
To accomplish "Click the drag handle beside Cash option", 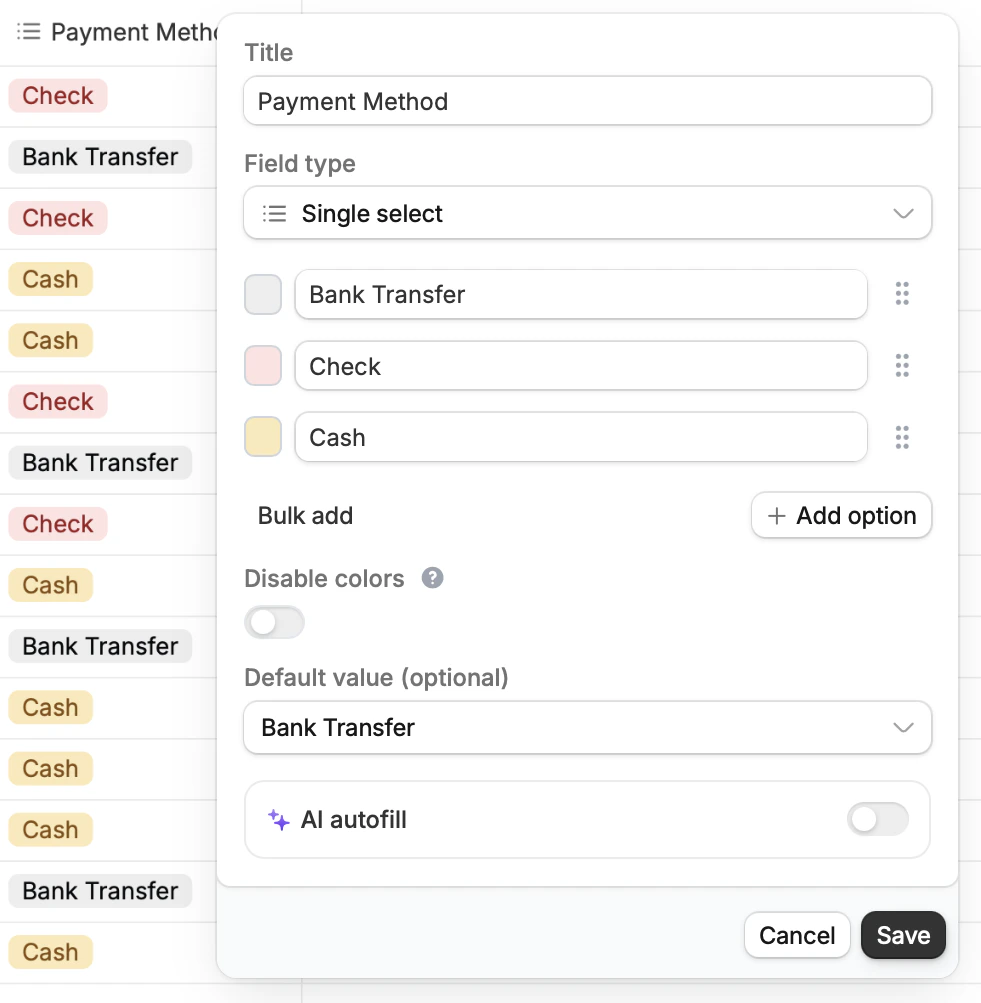I will coord(902,437).
